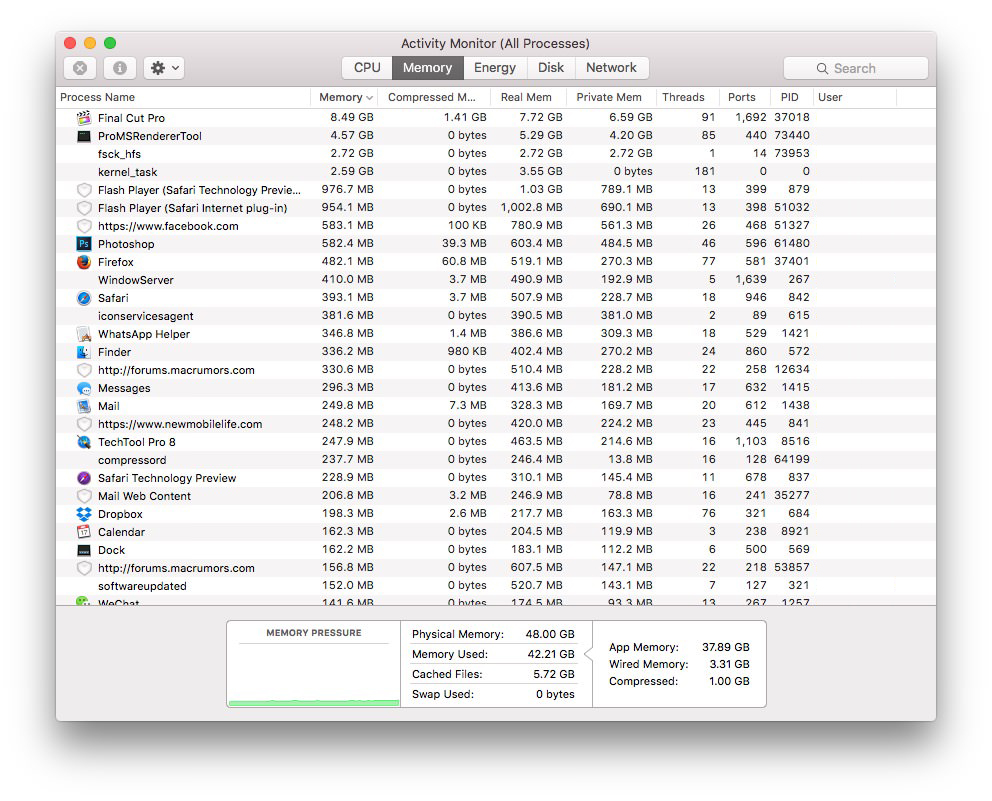
Task: Click the Finder icon
Action: click(x=84, y=352)
